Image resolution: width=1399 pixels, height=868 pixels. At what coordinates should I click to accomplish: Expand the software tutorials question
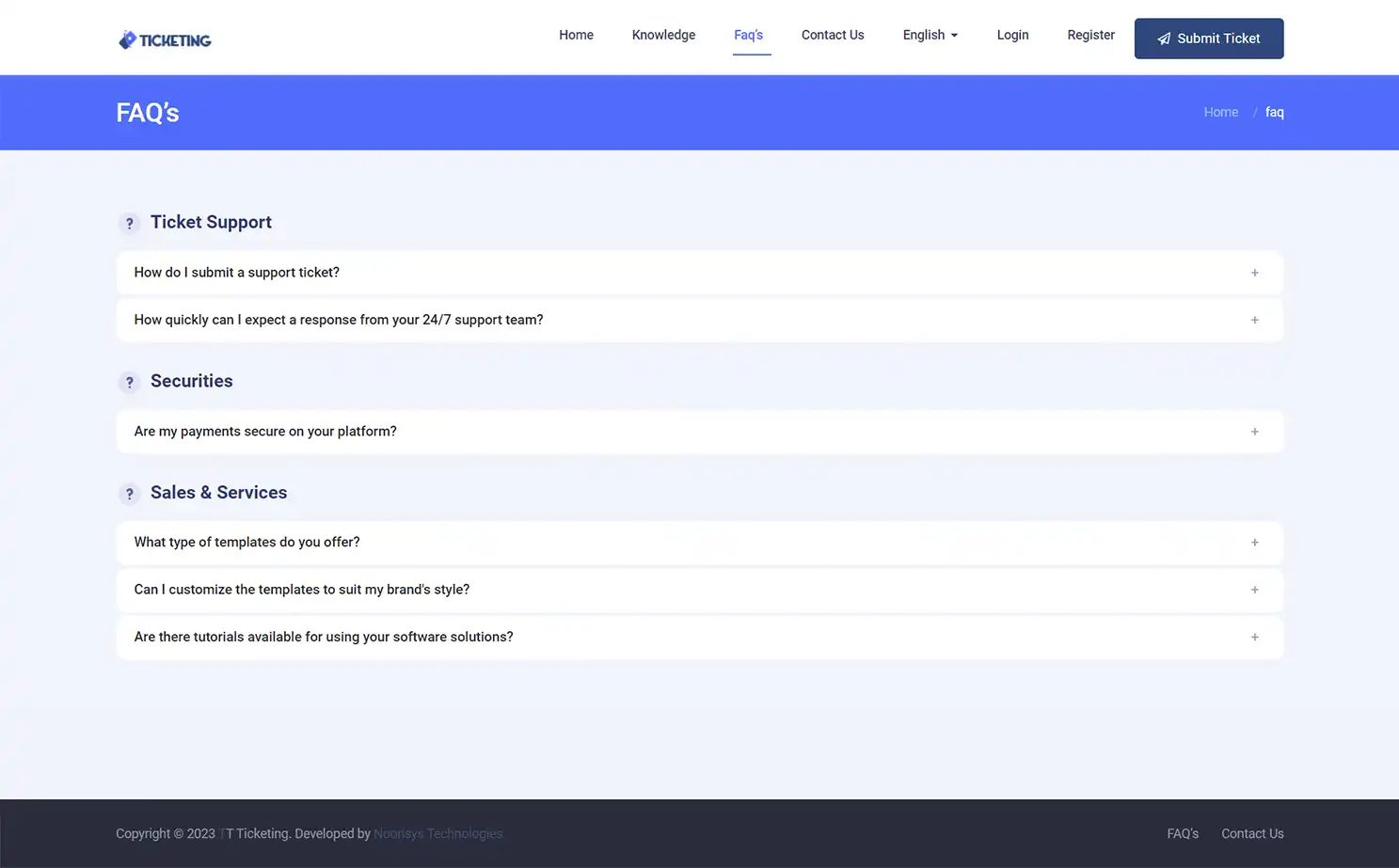point(1254,637)
